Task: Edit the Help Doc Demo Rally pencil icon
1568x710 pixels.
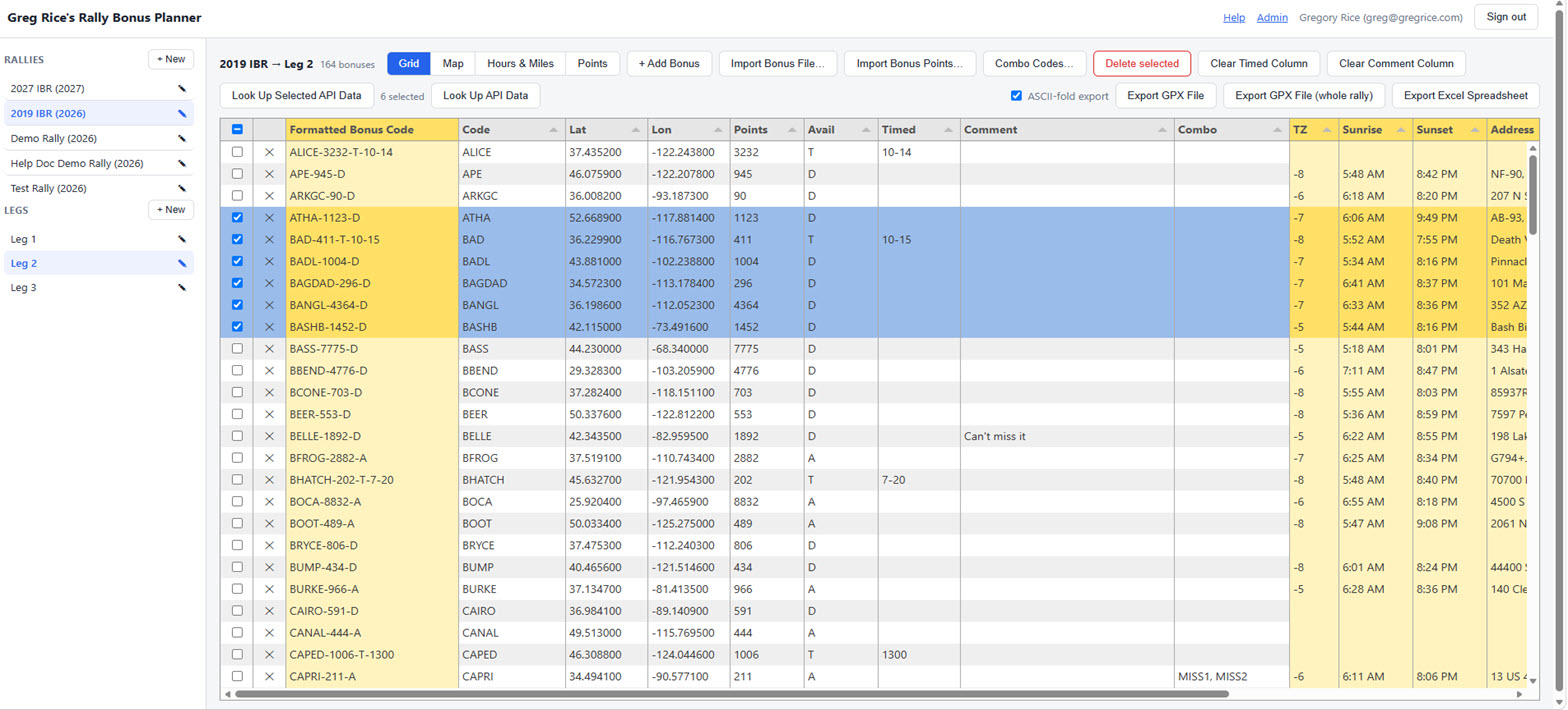Action: pos(182,163)
